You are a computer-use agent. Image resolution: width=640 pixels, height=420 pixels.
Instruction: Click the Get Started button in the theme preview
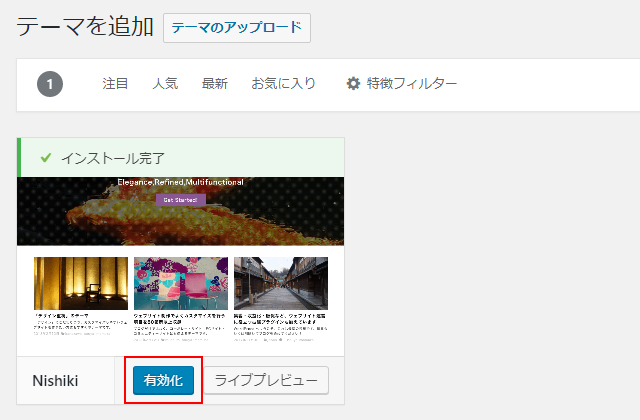coord(181,200)
